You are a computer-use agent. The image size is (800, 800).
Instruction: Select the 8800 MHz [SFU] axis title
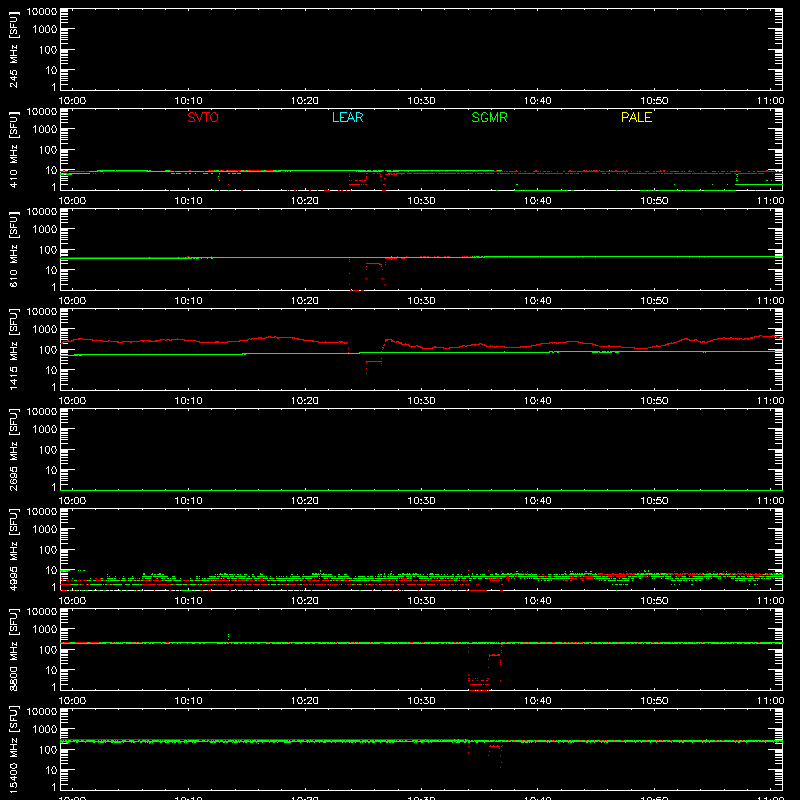(x=13, y=649)
